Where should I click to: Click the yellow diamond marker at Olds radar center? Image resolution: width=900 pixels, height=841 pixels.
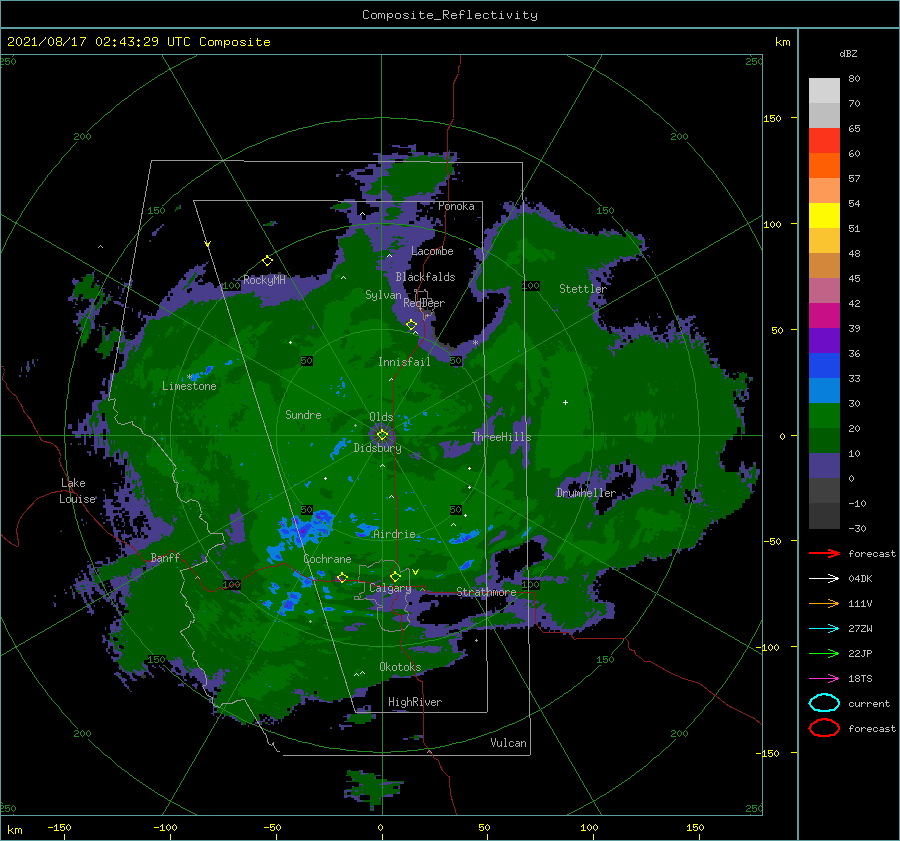click(x=382, y=435)
